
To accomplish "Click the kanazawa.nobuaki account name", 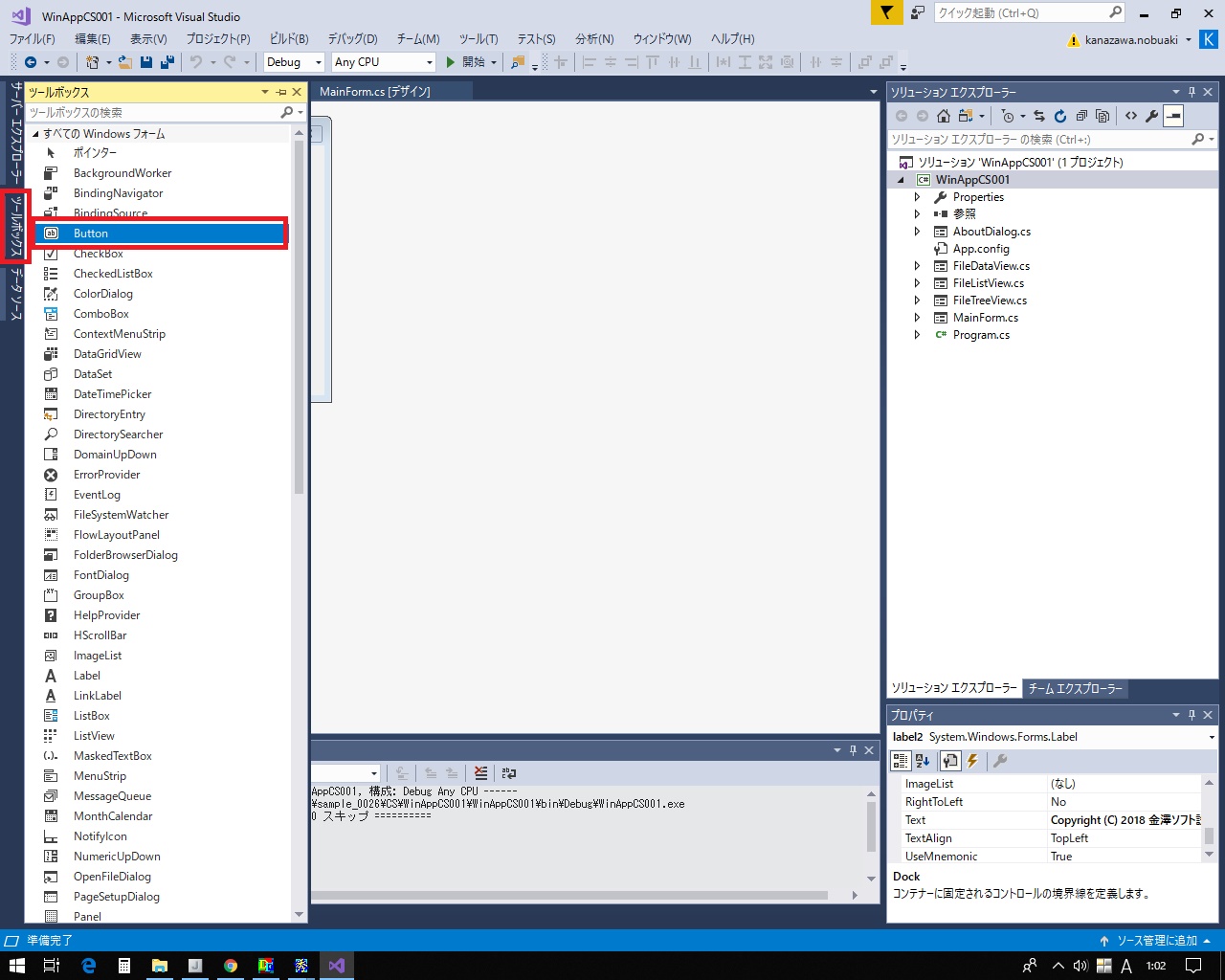I will pos(1131,40).
